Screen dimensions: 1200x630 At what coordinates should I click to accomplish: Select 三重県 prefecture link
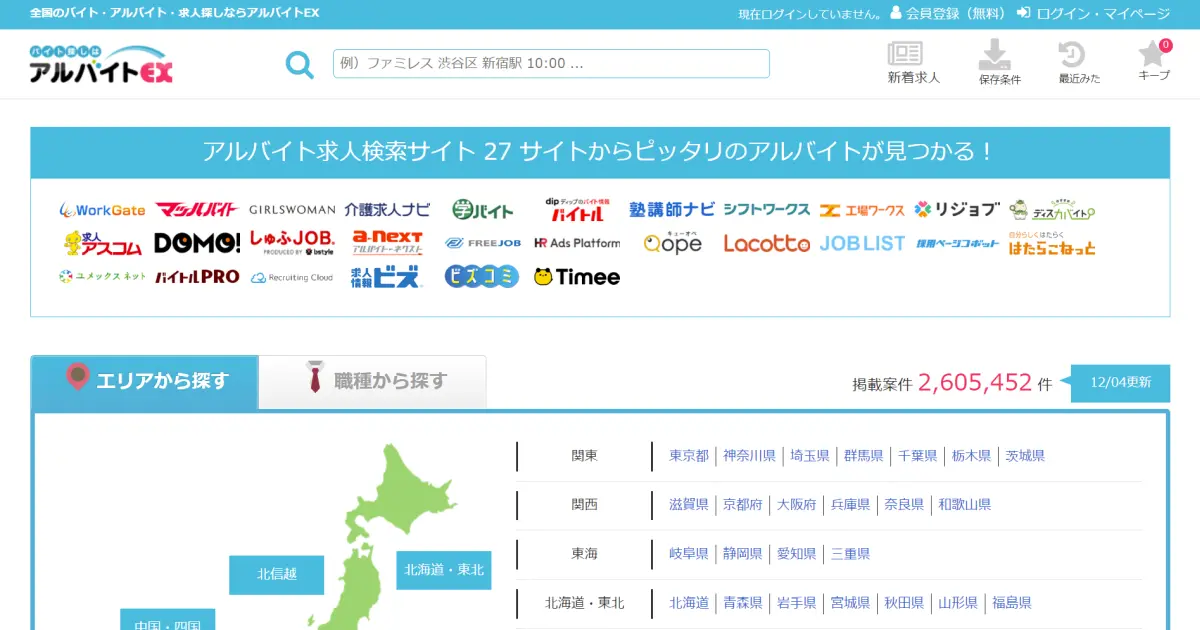click(851, 554)
